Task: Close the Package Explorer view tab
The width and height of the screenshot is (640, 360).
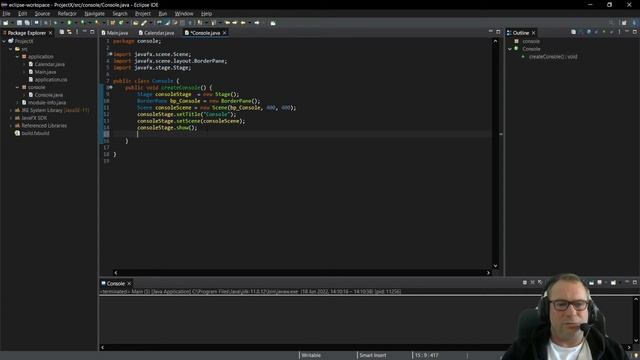Action: (51, 33)
